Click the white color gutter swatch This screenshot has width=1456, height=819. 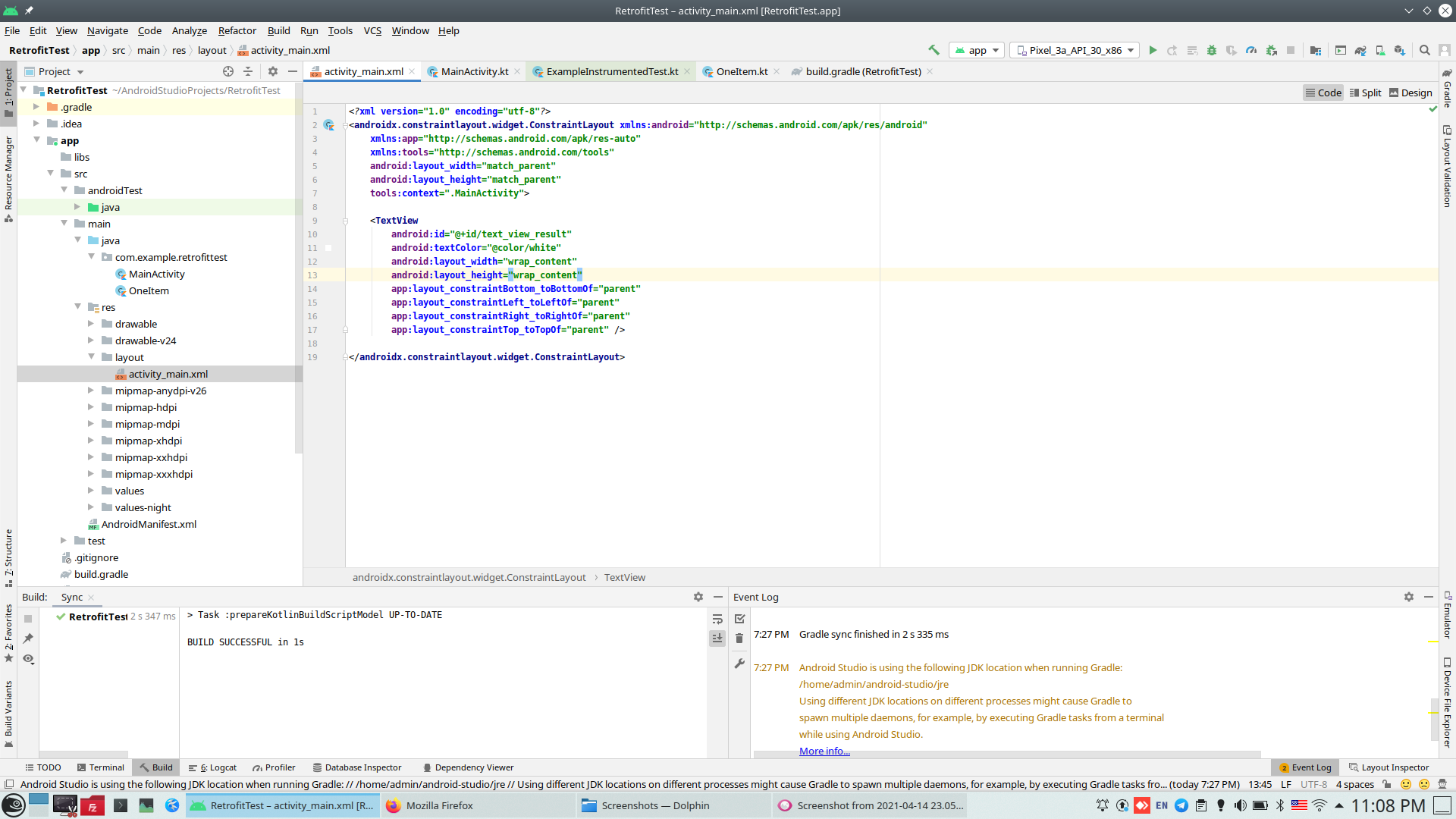tap(328, 248)
